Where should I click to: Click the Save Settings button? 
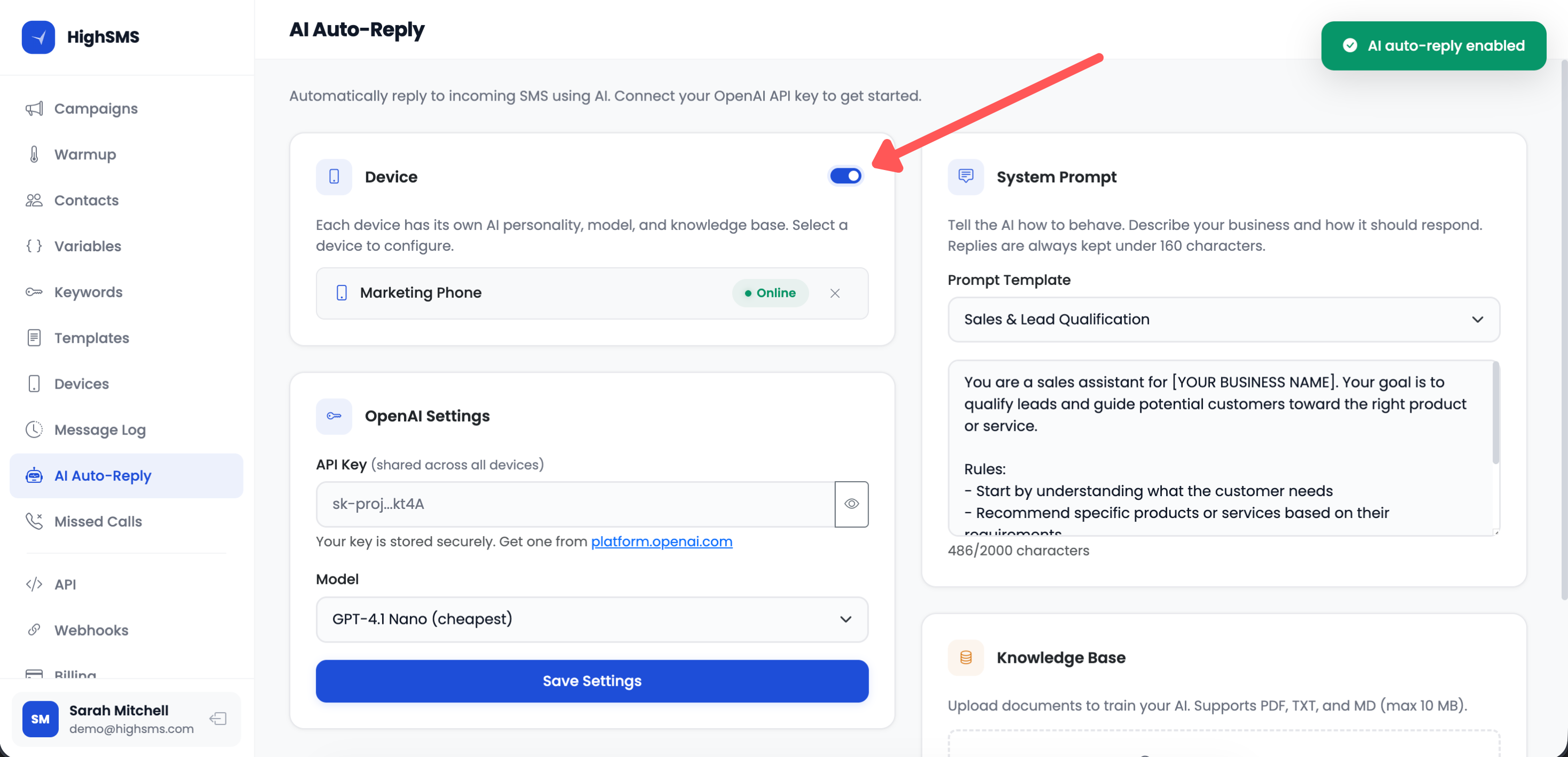tap(592, 681)
